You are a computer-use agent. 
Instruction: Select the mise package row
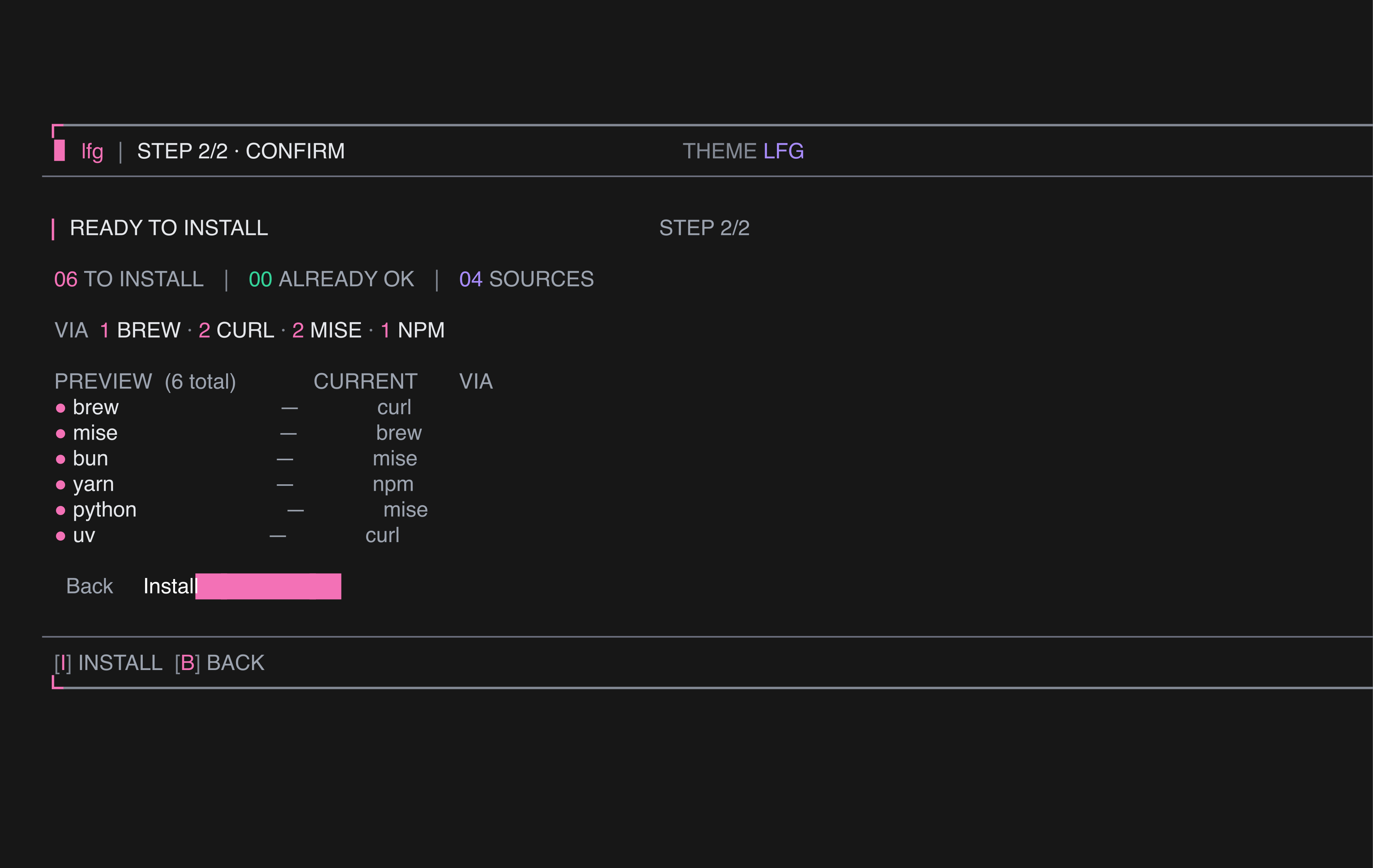238,433
